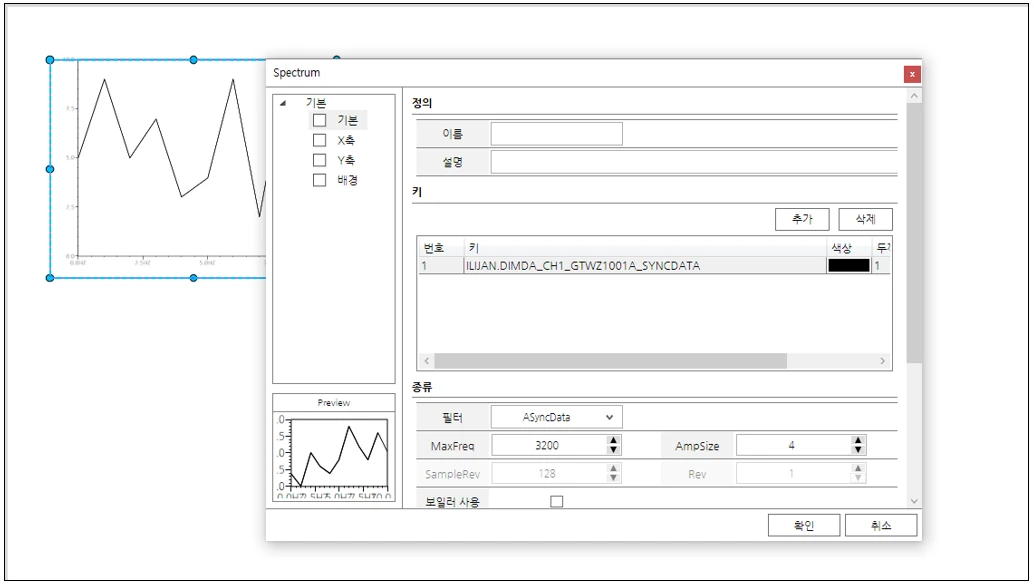The width and height of the screenshot is (1034, 585).
Task: Check the 기본 checkbox in the tree
Action: point(320,120)
